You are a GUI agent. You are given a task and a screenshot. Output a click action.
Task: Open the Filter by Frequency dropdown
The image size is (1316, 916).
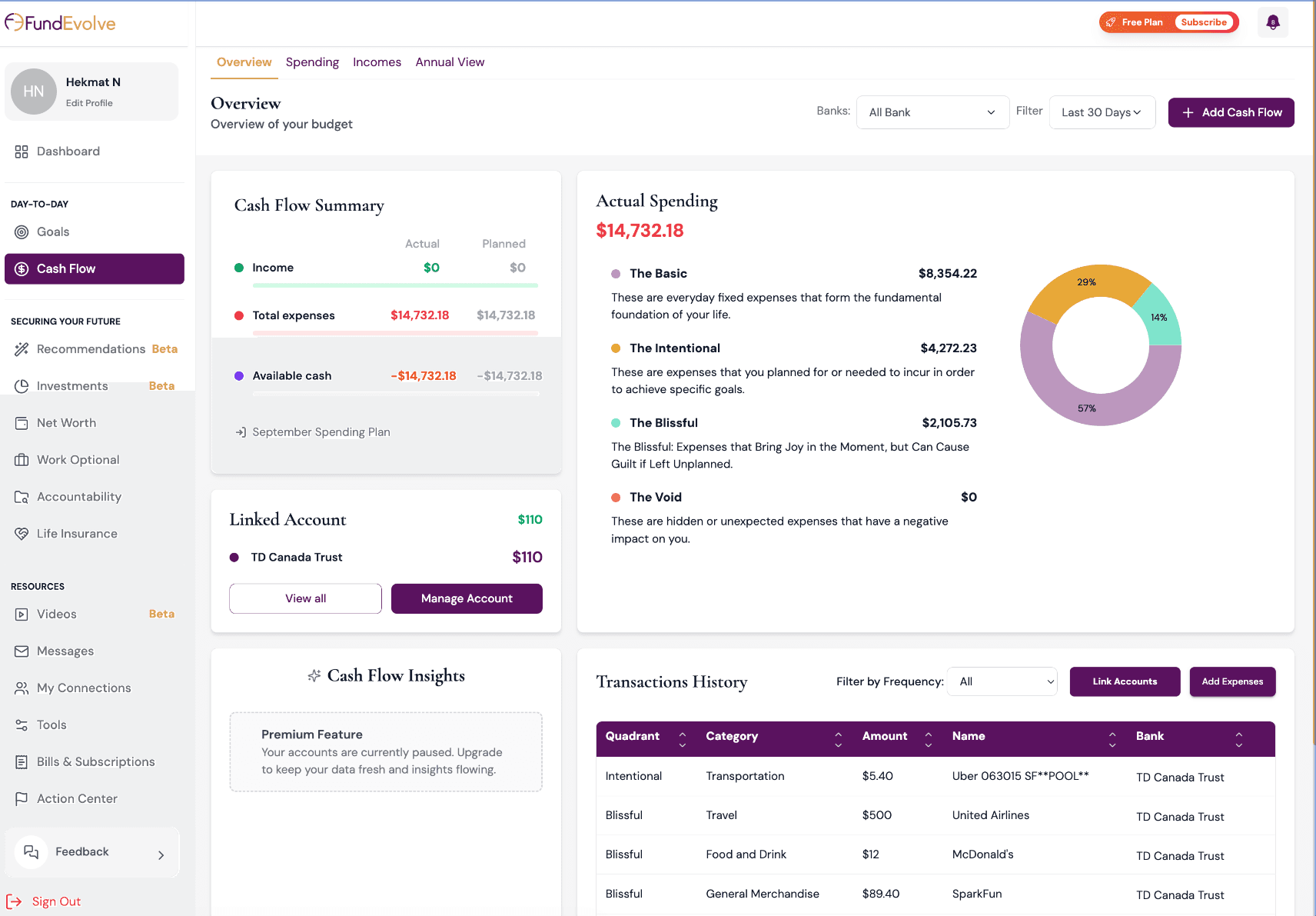click(1002, 681)
